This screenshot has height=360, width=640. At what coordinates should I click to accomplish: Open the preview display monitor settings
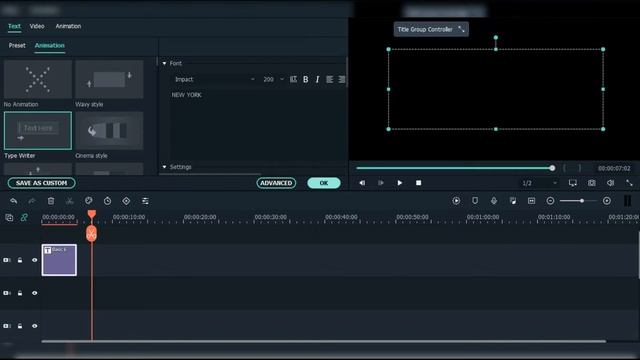[573, 183]
